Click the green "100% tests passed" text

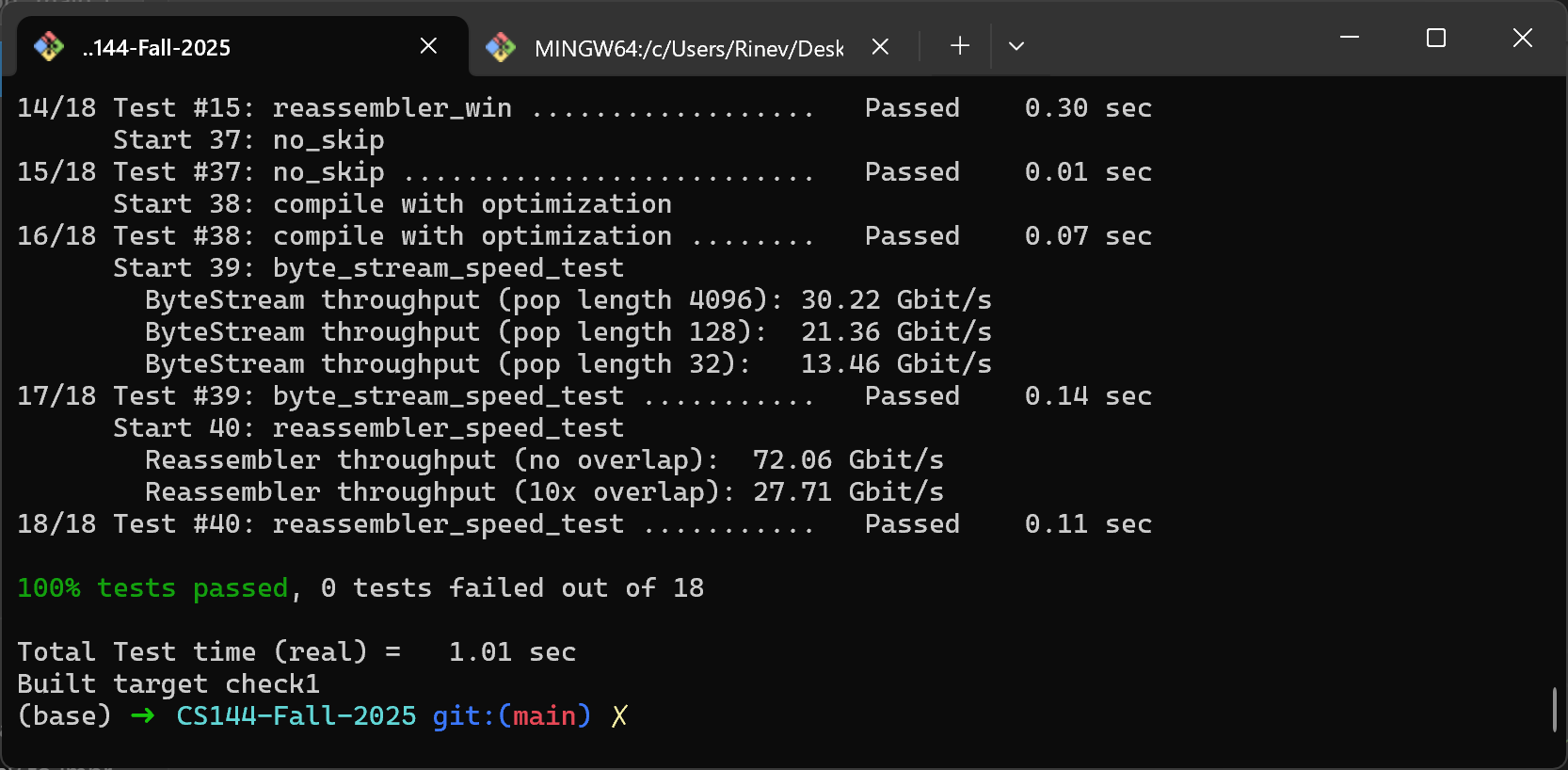152,588
